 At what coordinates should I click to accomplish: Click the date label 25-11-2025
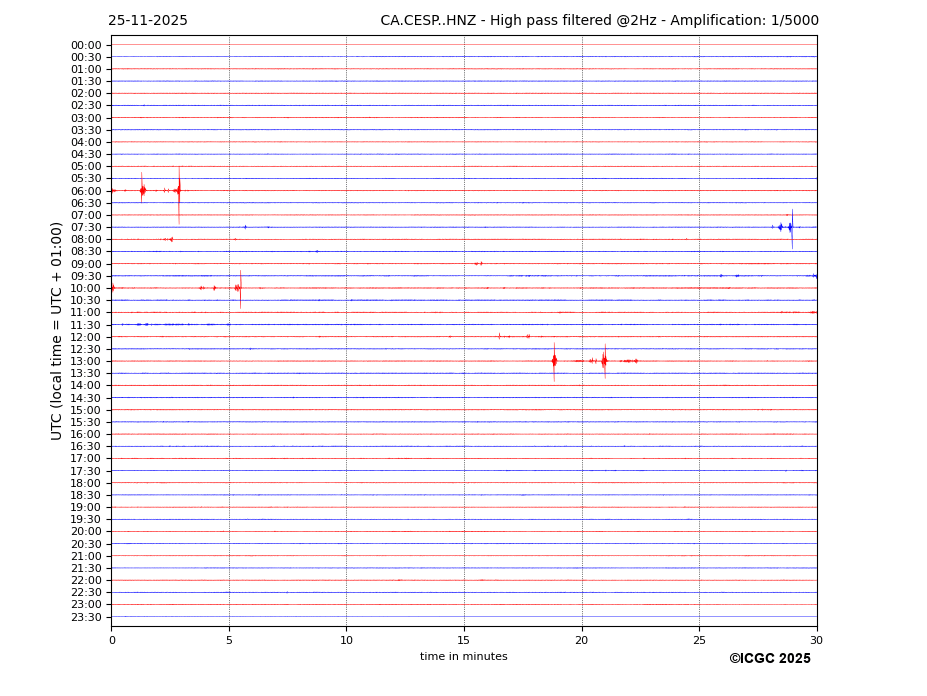click(148, 21)
